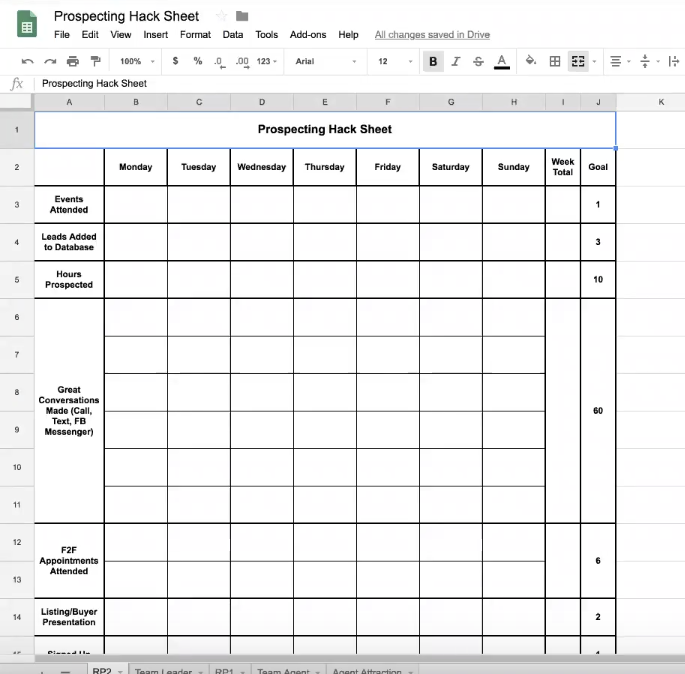Click the Hours Prospected cell
Image resolution: width=685 pixels, height=674 pixels.
[69, 280]
